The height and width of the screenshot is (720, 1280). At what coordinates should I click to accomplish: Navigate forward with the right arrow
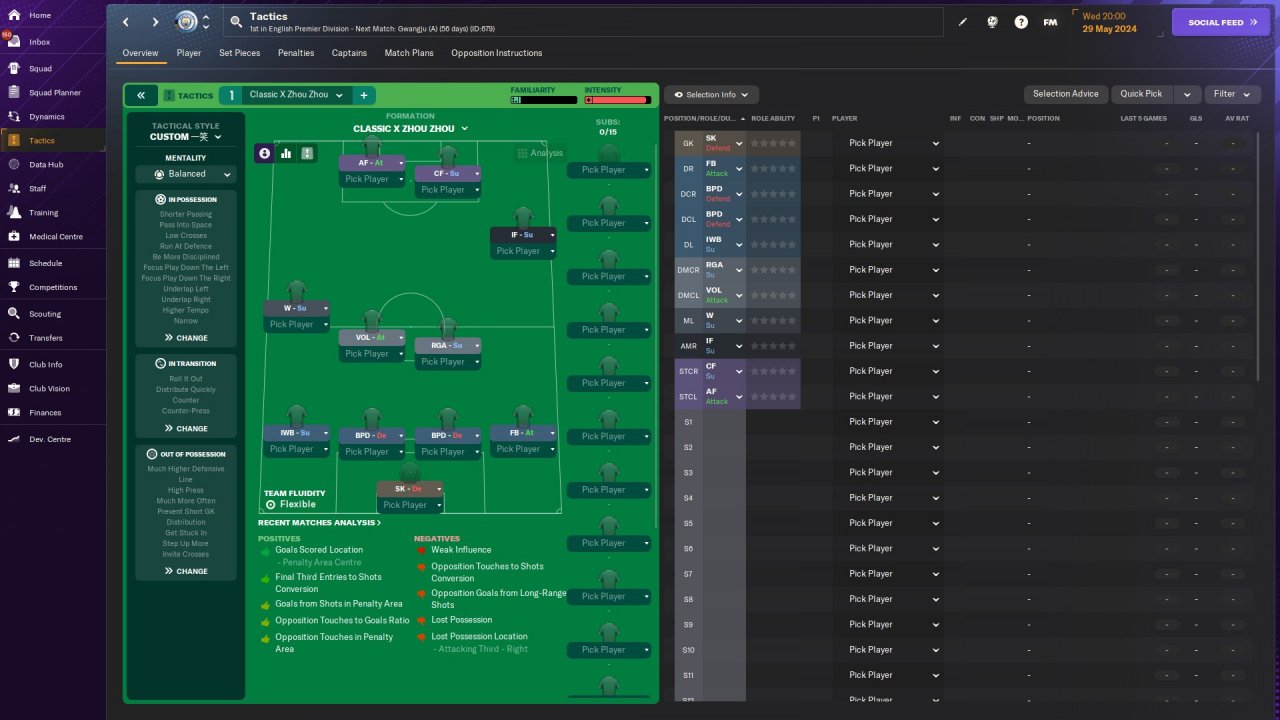click(155, 22)
